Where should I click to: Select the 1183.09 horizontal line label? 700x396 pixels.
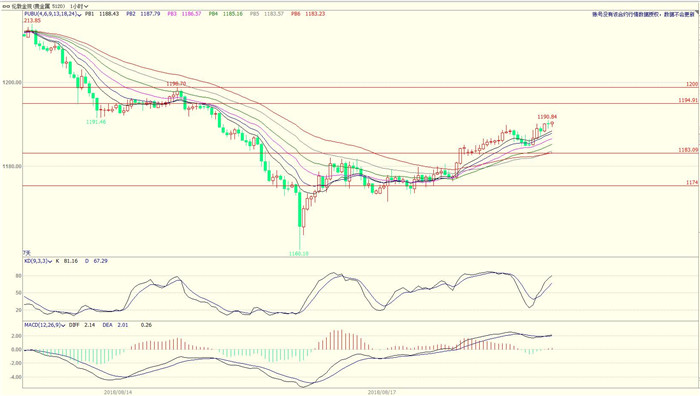click(688, 150)
